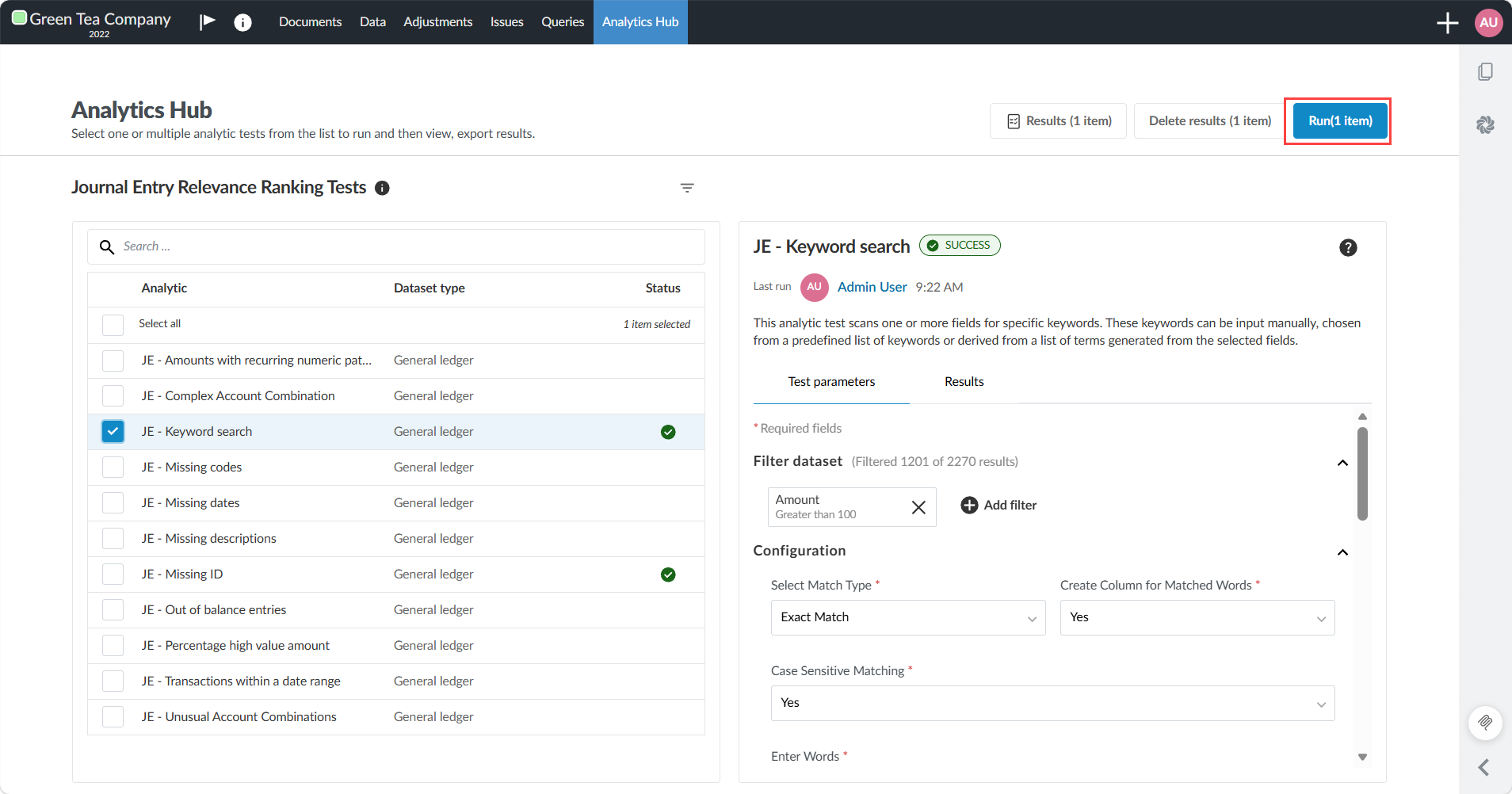Open the Analytics Hub menu item
Viewport: 1512px width, 794px height.
tap(640, 22)
